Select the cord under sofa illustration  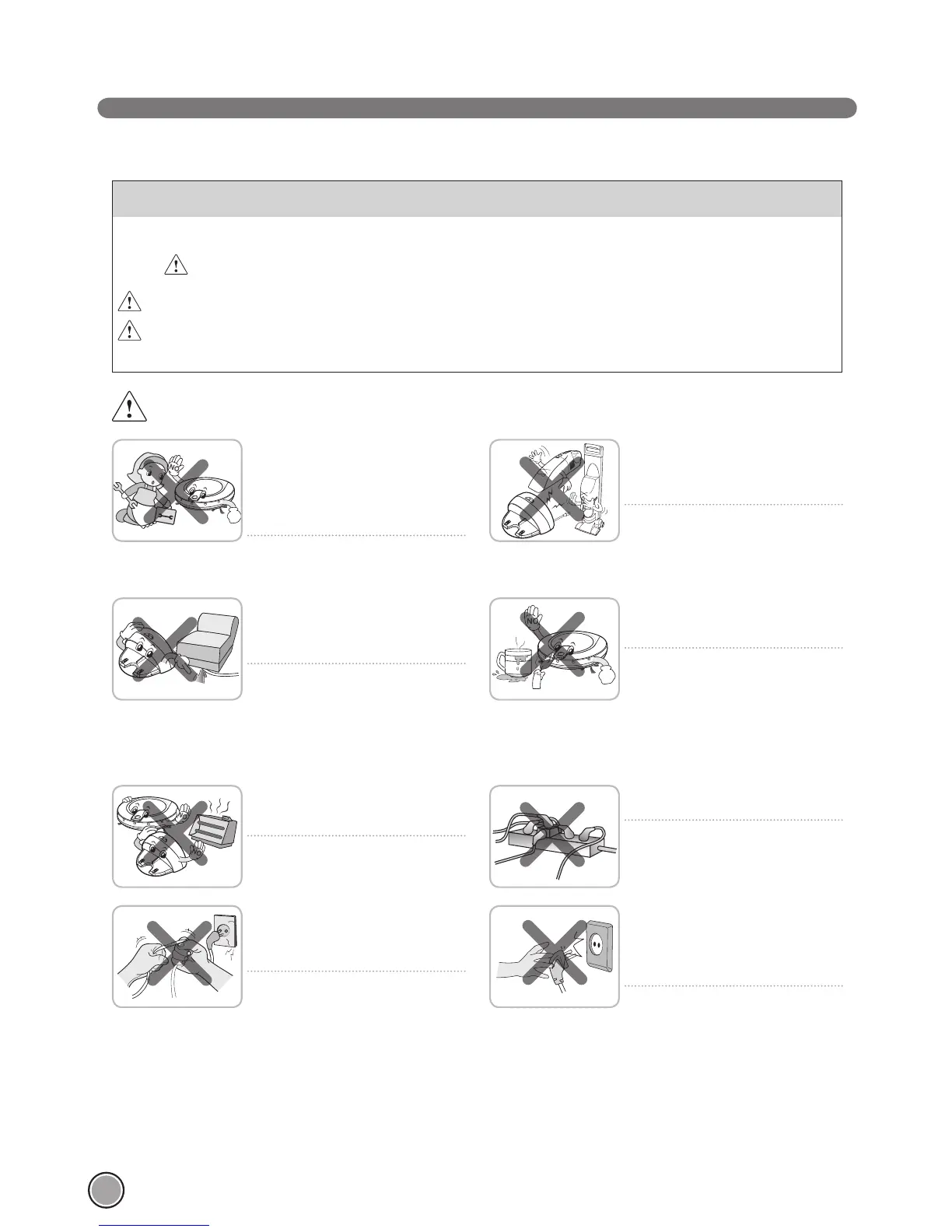177,649
